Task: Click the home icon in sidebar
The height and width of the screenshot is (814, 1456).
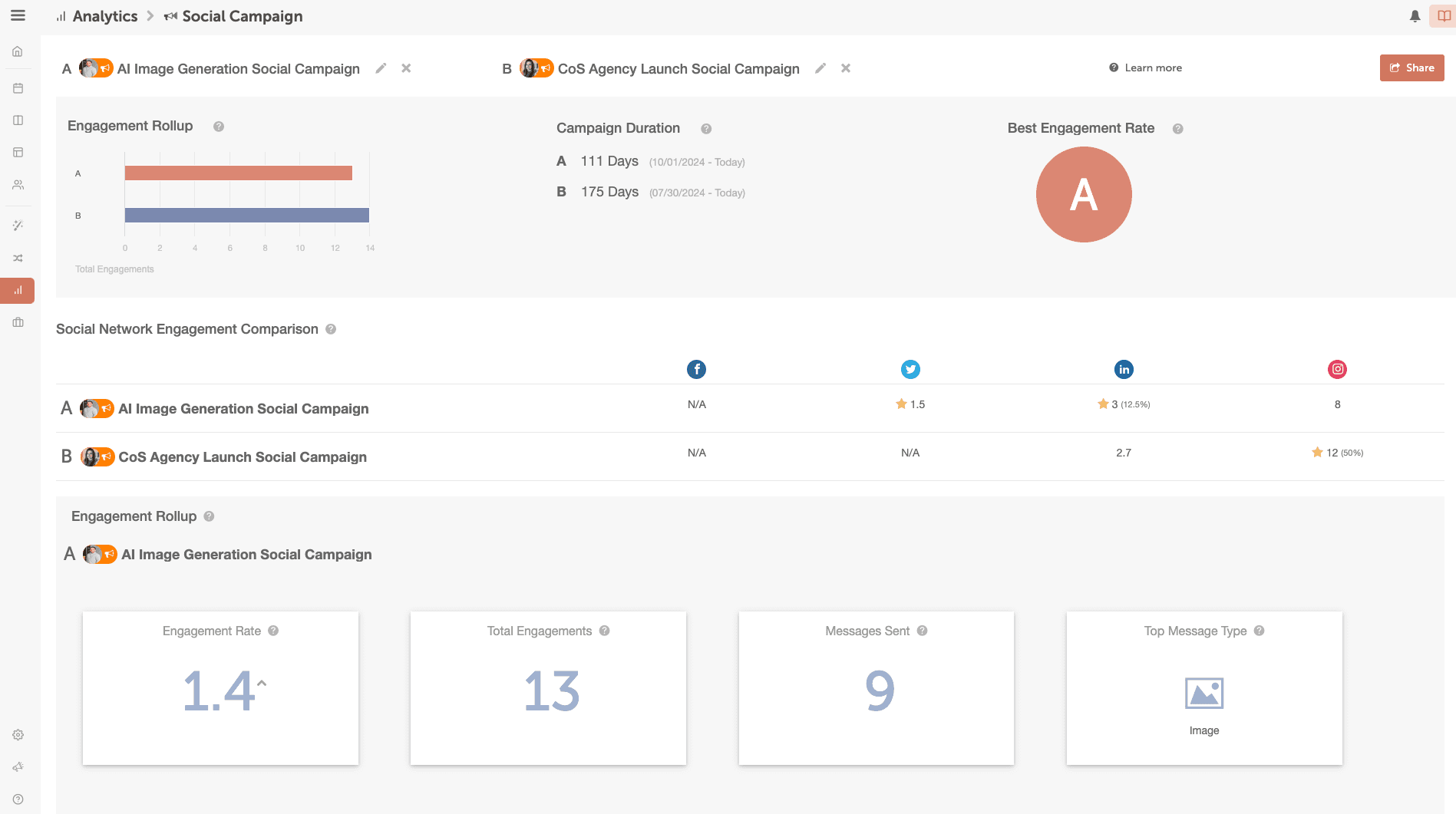Action: [x=18, y=51]
